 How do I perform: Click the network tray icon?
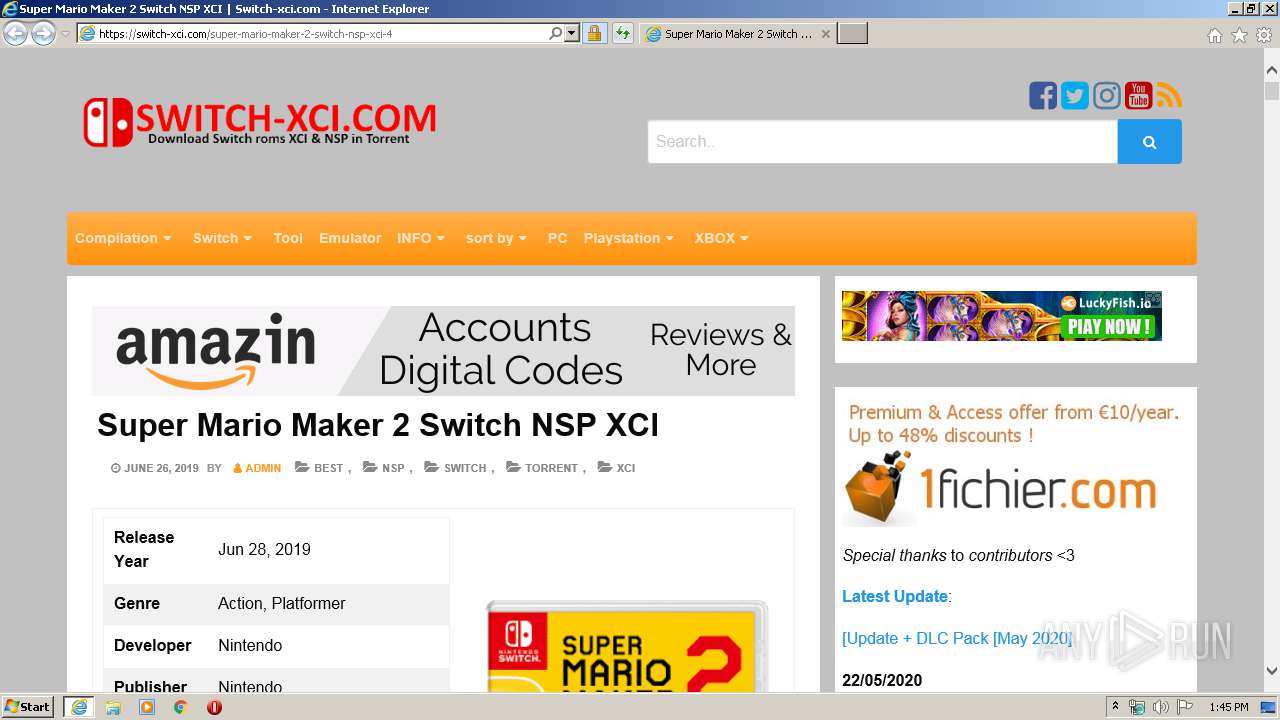(1138, 707)
